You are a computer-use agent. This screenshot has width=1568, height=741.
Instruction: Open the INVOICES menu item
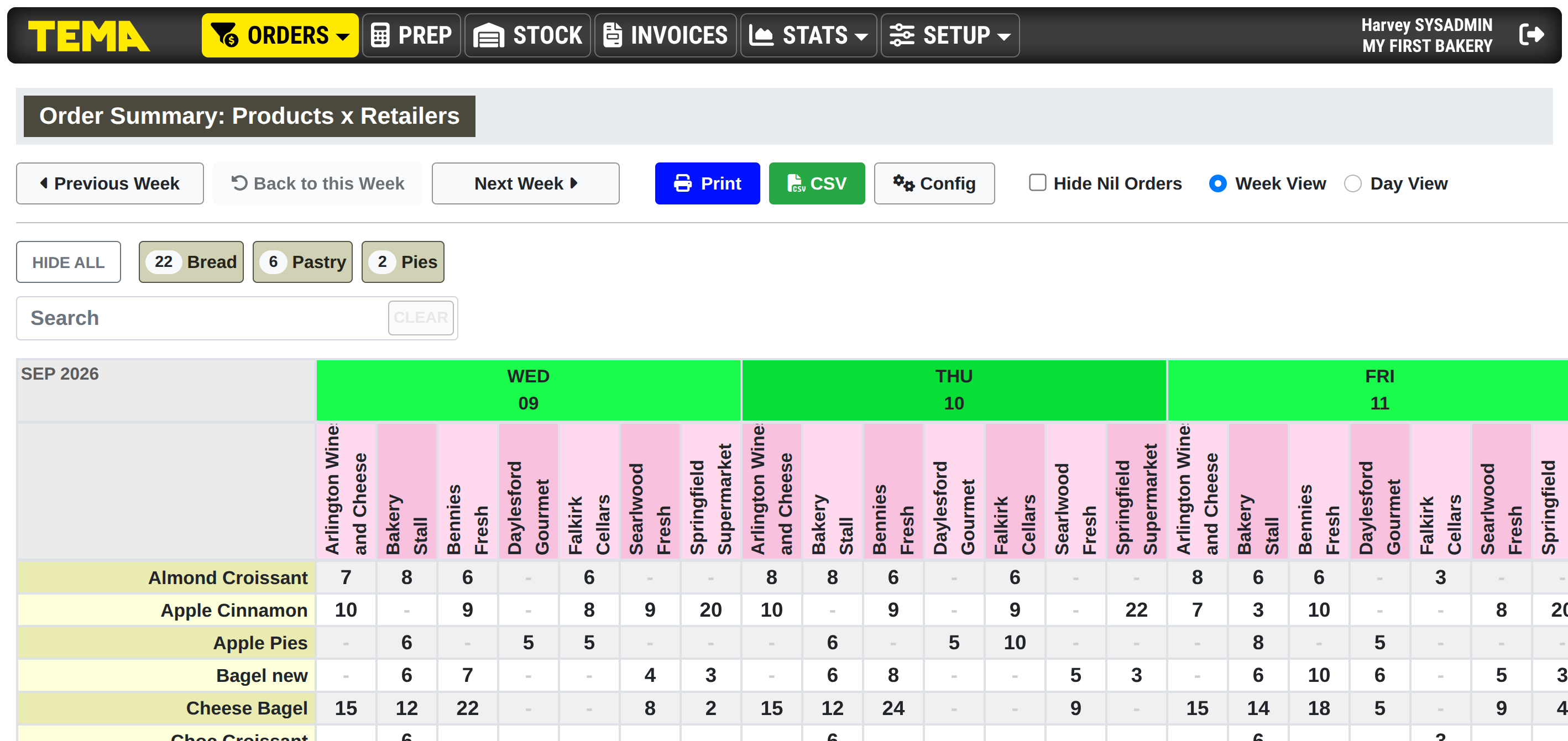pyautogui.click(x=665, y=35)
